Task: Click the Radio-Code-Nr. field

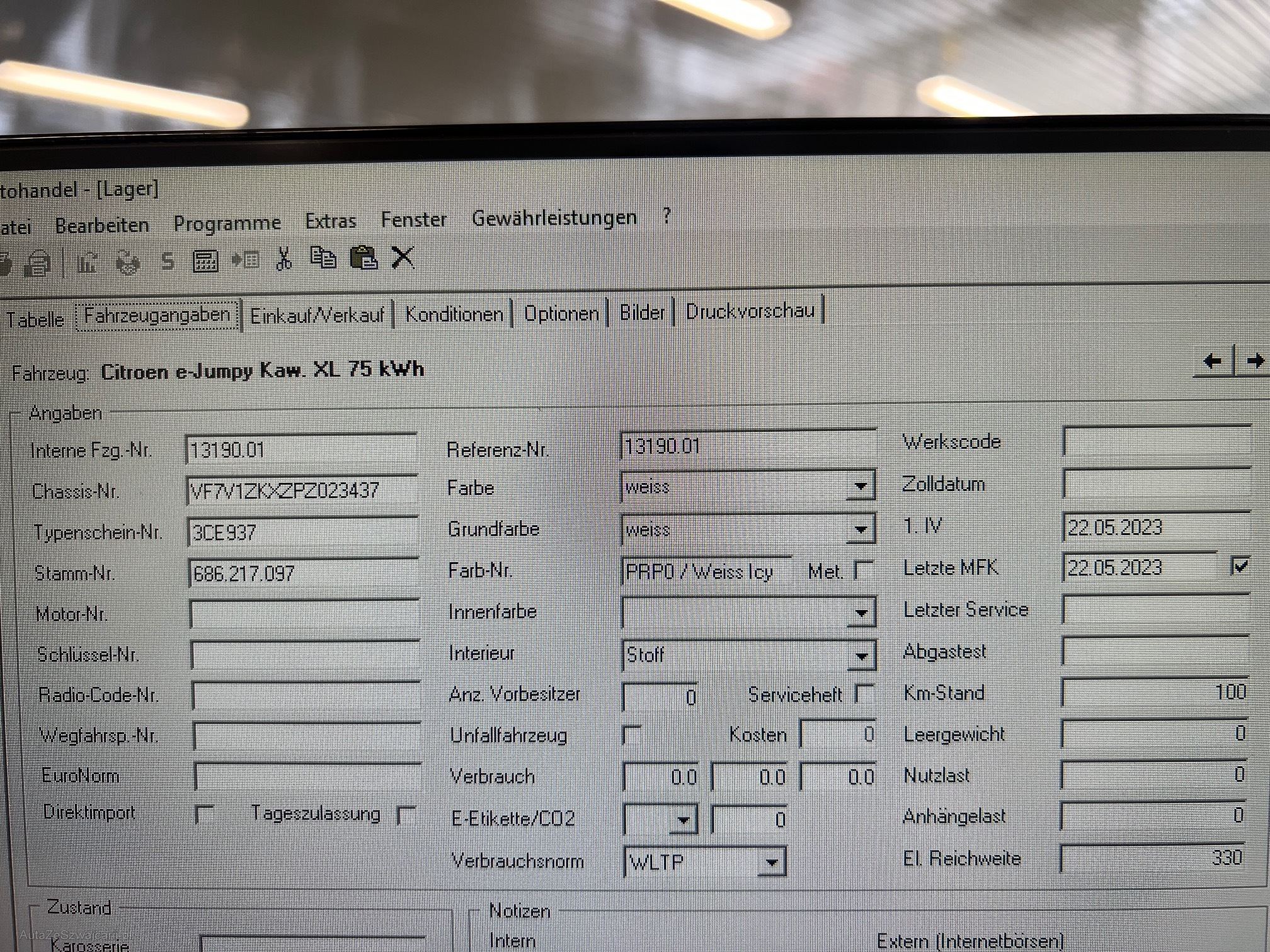Action: [x=306, y=695]
